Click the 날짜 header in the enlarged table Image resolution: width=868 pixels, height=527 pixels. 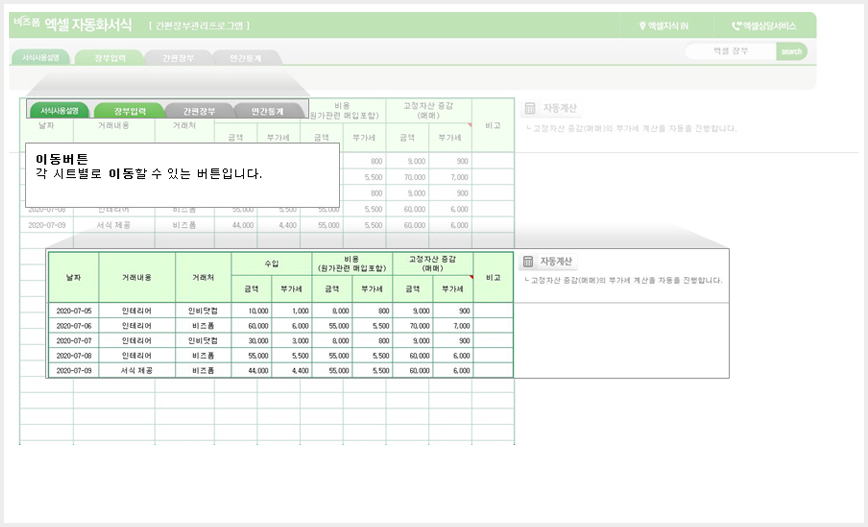74,277
